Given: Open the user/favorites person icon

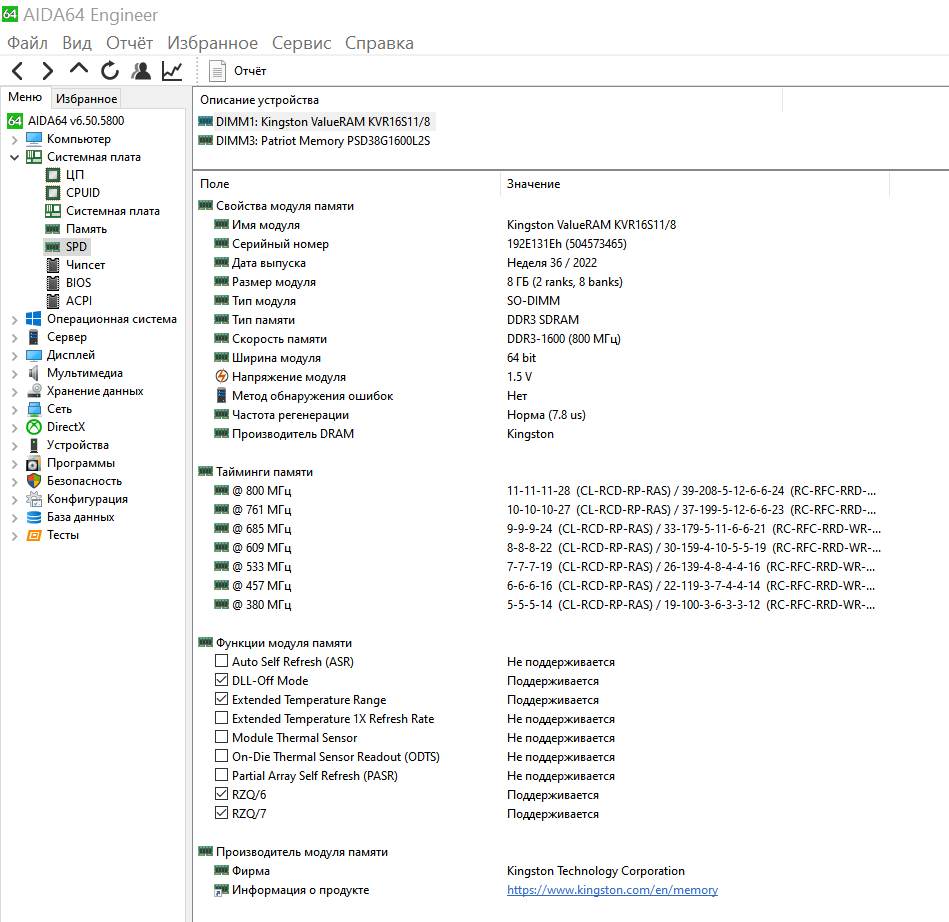Looking at the screenshot, I should [141, 71].
